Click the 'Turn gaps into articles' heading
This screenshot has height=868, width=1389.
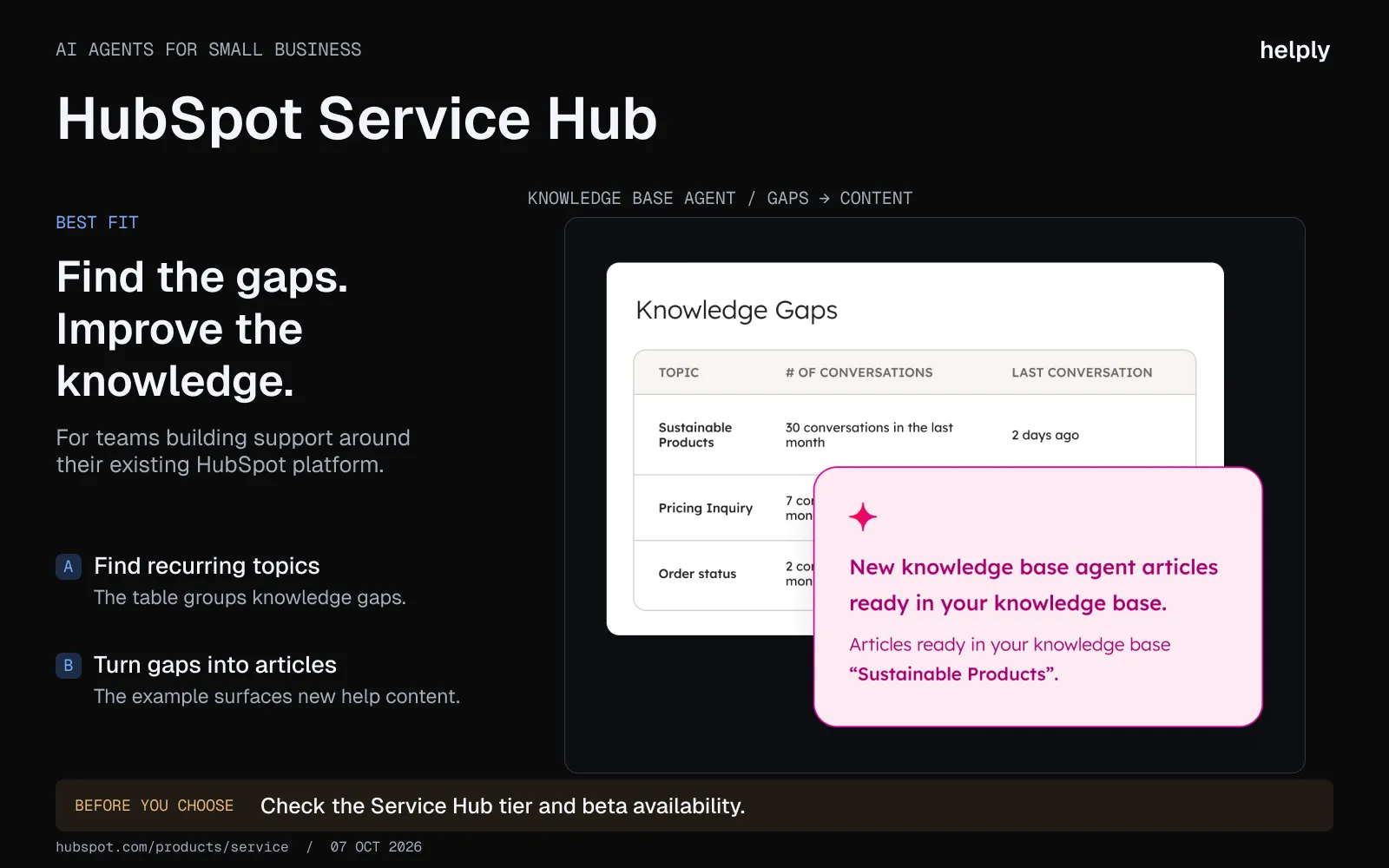[x=215, y=665]
